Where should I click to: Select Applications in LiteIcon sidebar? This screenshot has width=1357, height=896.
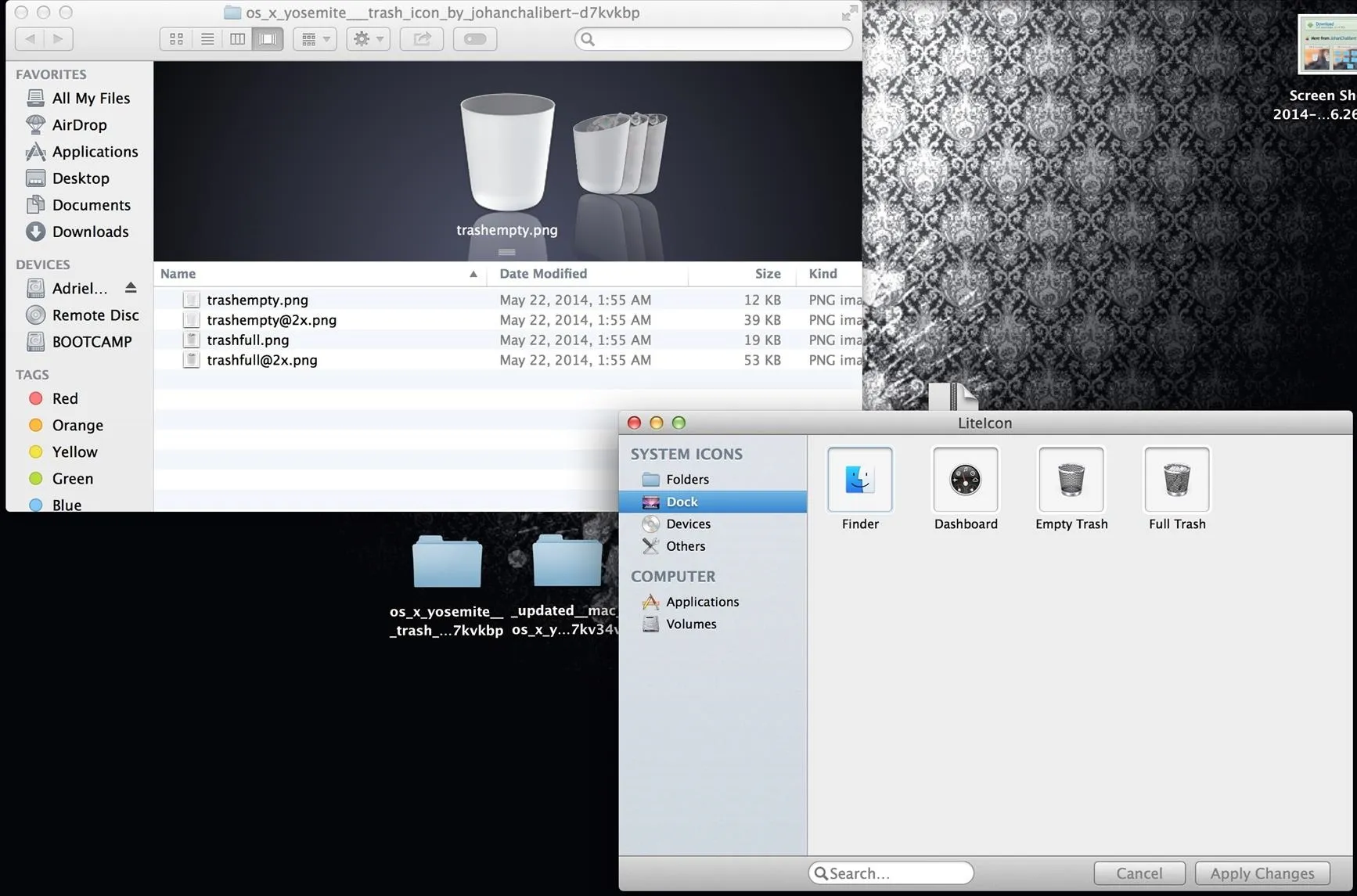[x=713, y=602]
